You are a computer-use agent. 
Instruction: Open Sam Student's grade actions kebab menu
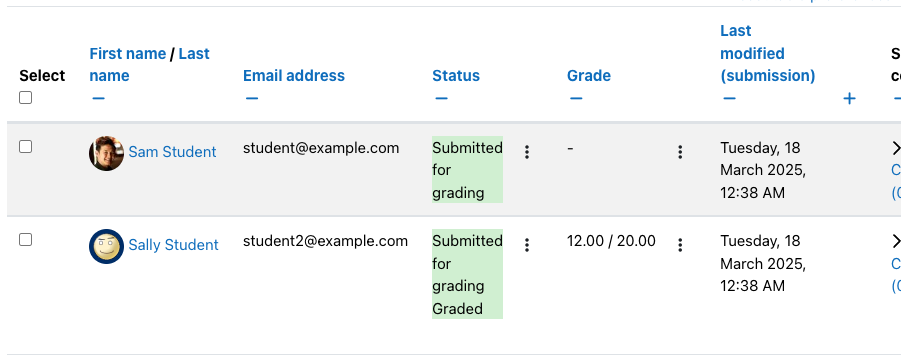point(680,152)
